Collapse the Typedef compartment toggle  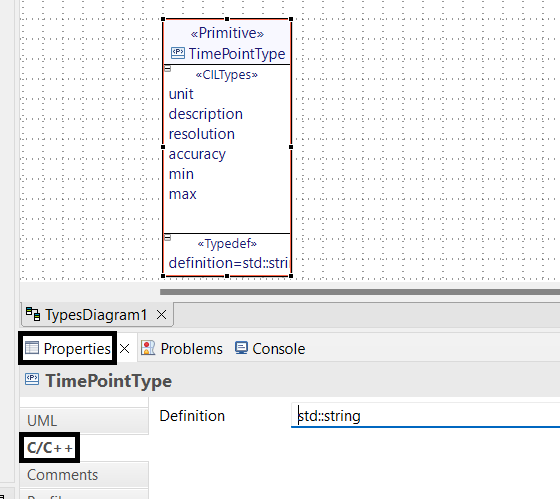pos(168,238)
